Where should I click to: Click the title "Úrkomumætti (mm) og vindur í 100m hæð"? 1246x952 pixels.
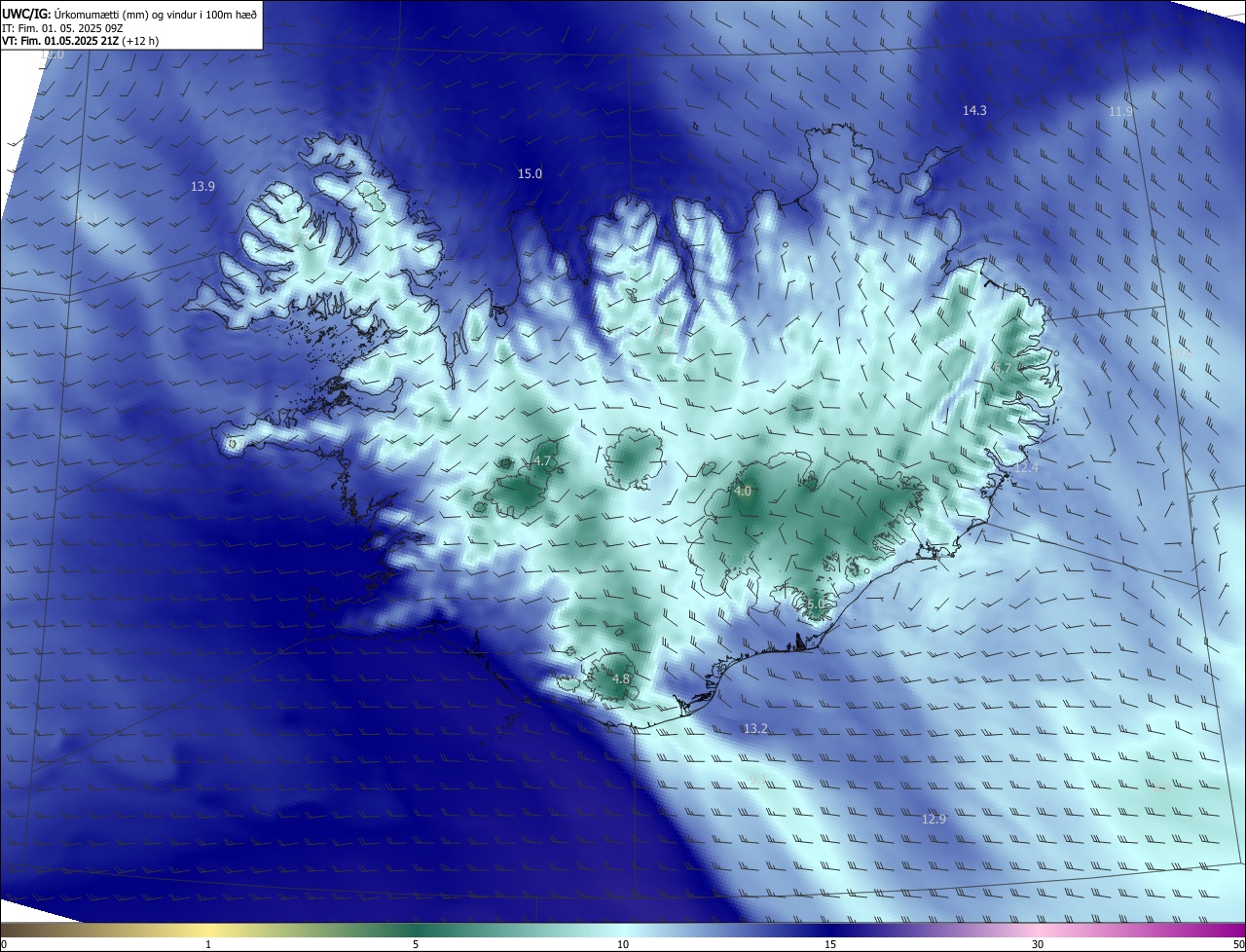tap(156, 14)
